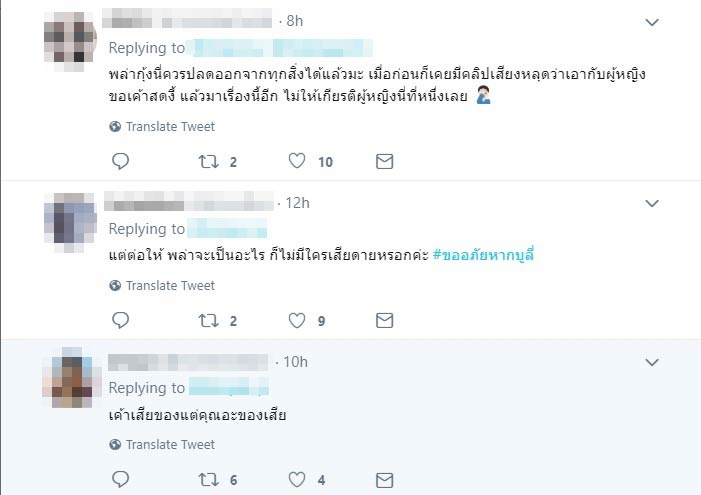Viewport: 701px width, 495px height.
Task: Reply to the 12h tweet
Action: 120,320
